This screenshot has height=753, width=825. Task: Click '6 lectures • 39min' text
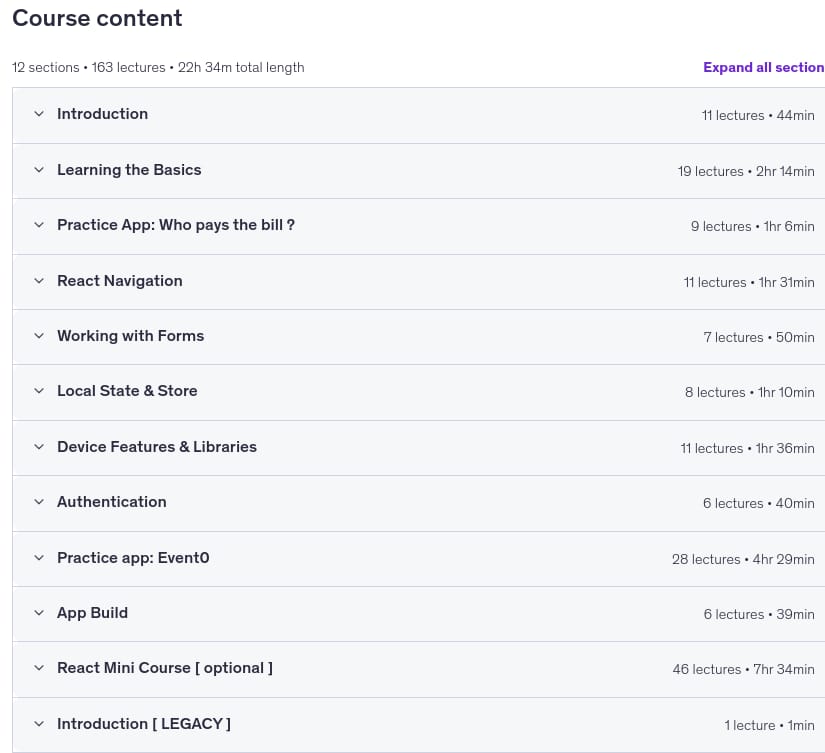[759, 614]
